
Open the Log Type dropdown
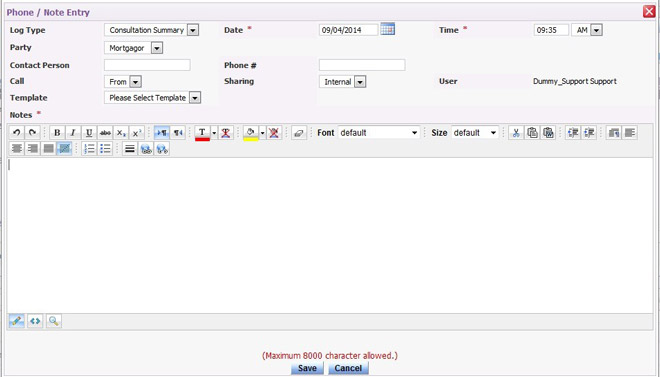point(152,30)
